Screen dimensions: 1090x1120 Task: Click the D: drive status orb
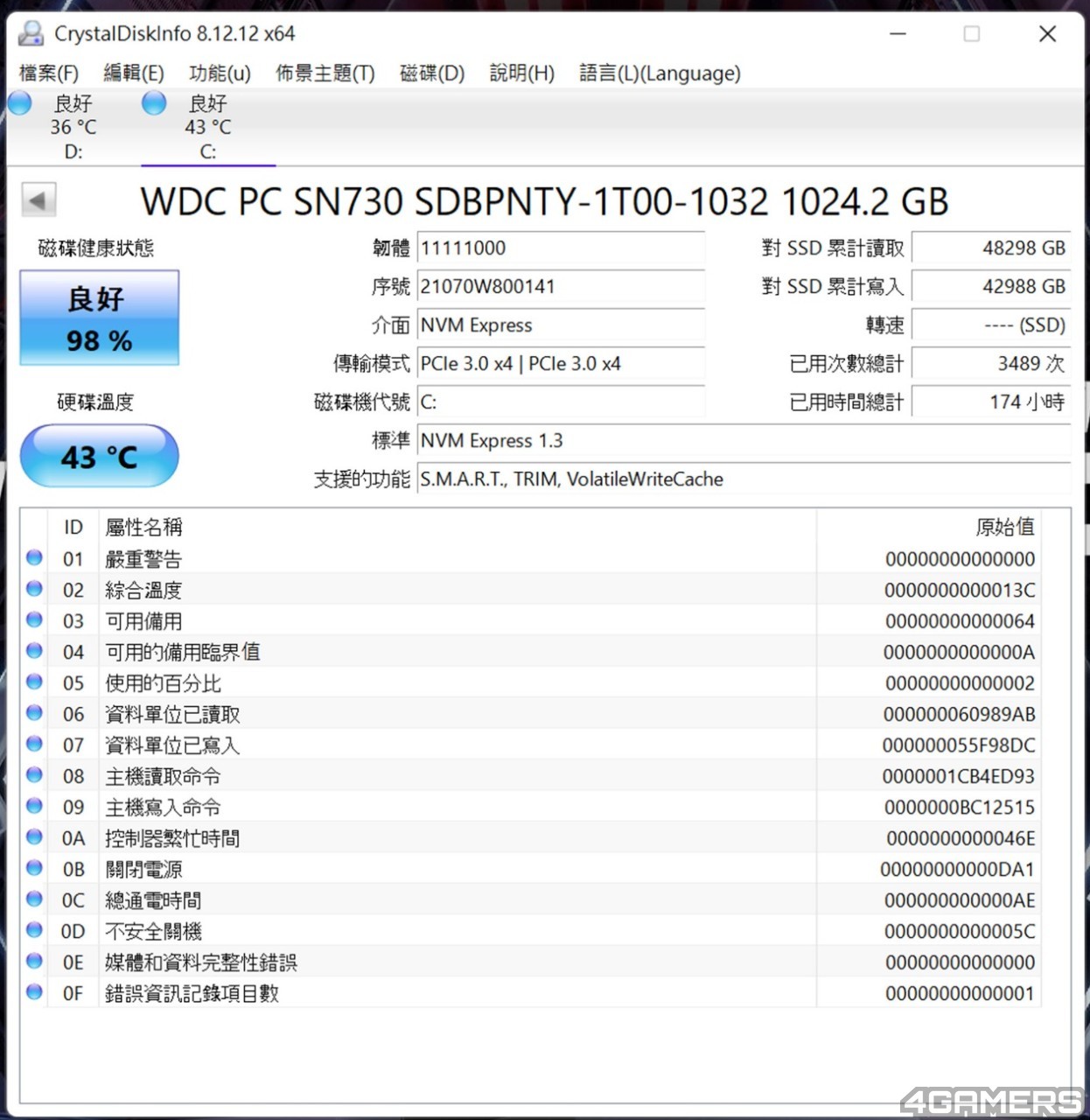click(20, 103)
